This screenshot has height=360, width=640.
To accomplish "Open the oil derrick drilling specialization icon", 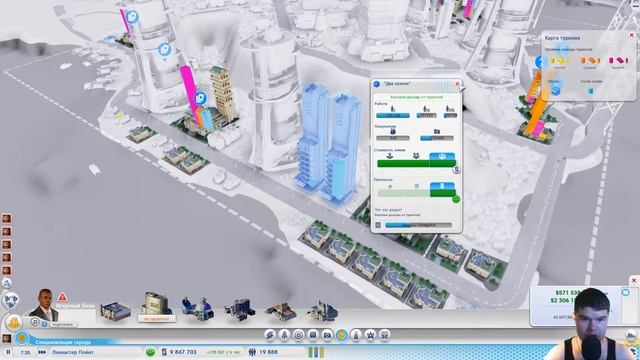I will [284, 336].
